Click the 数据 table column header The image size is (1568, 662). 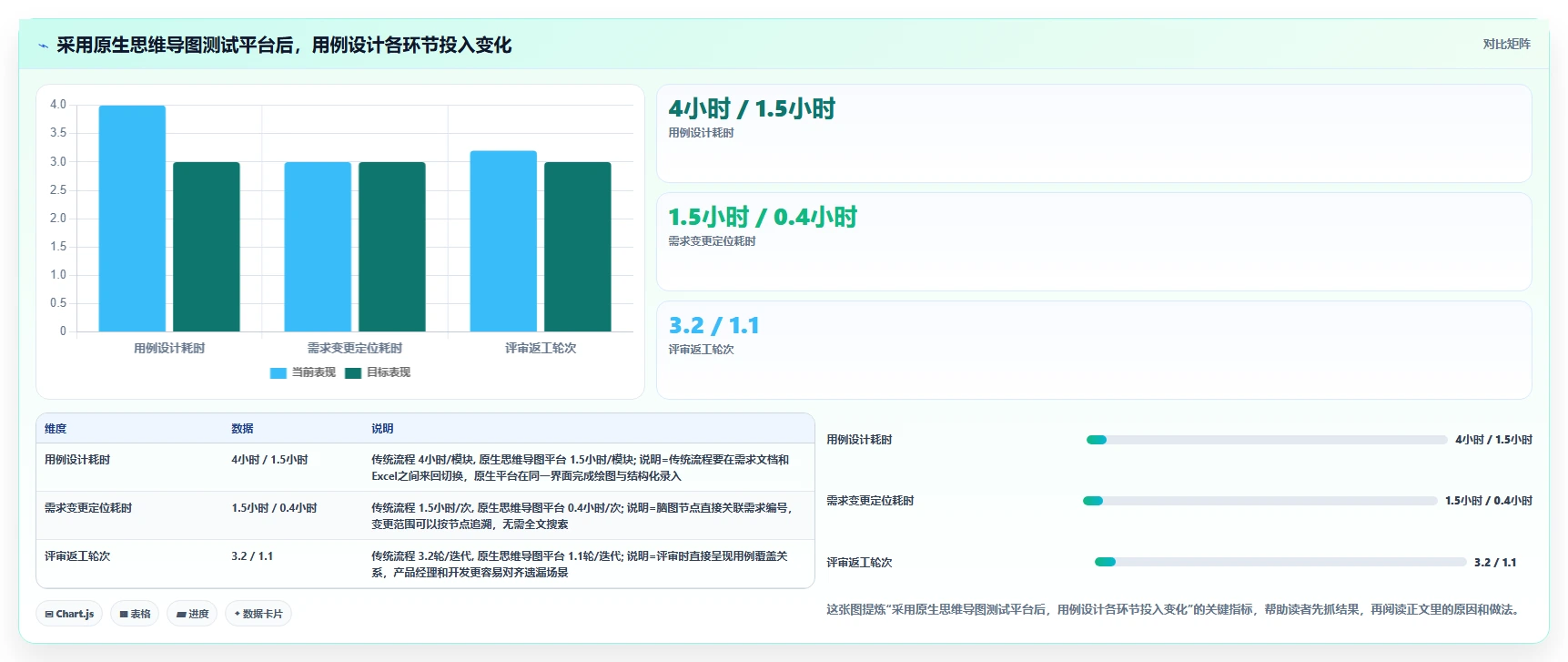click(242, 429)
